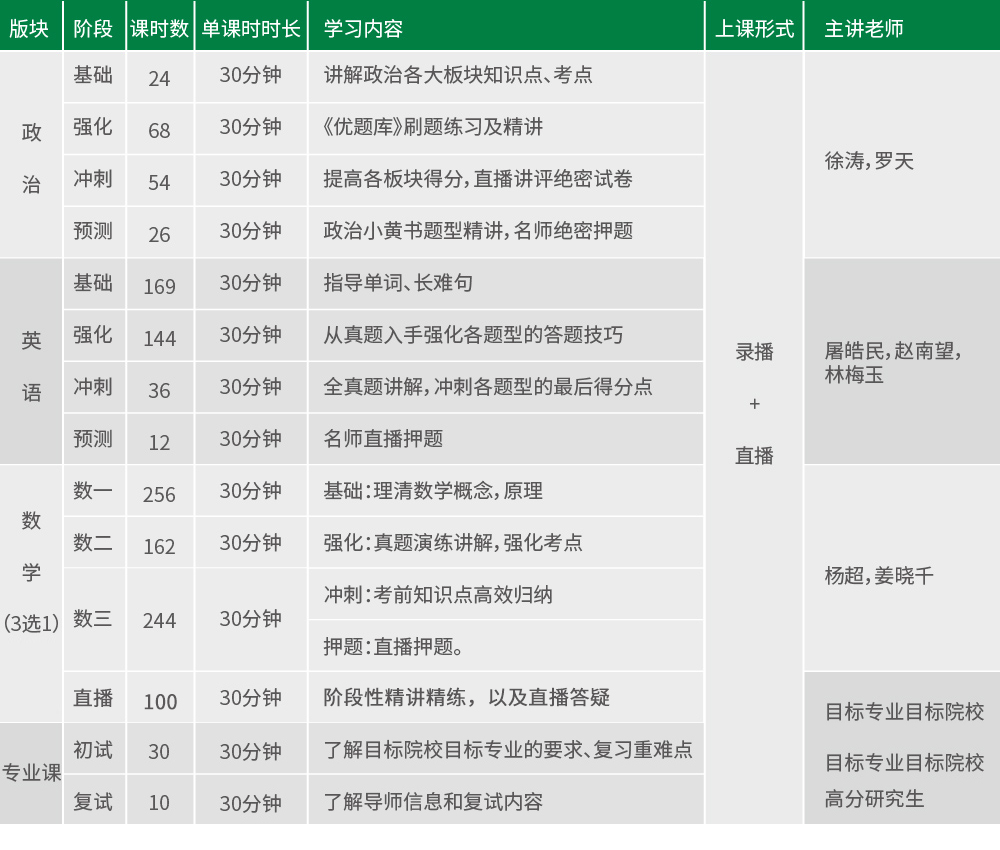
Task: Select the 数三 stage cell
Action: pos(93,619)
